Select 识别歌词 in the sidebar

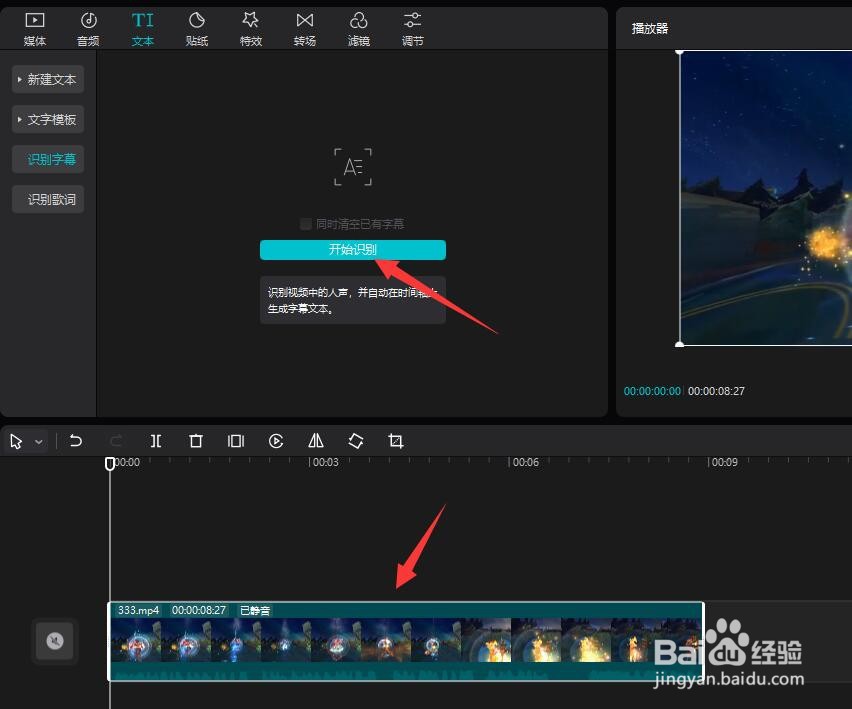[48, 199]
